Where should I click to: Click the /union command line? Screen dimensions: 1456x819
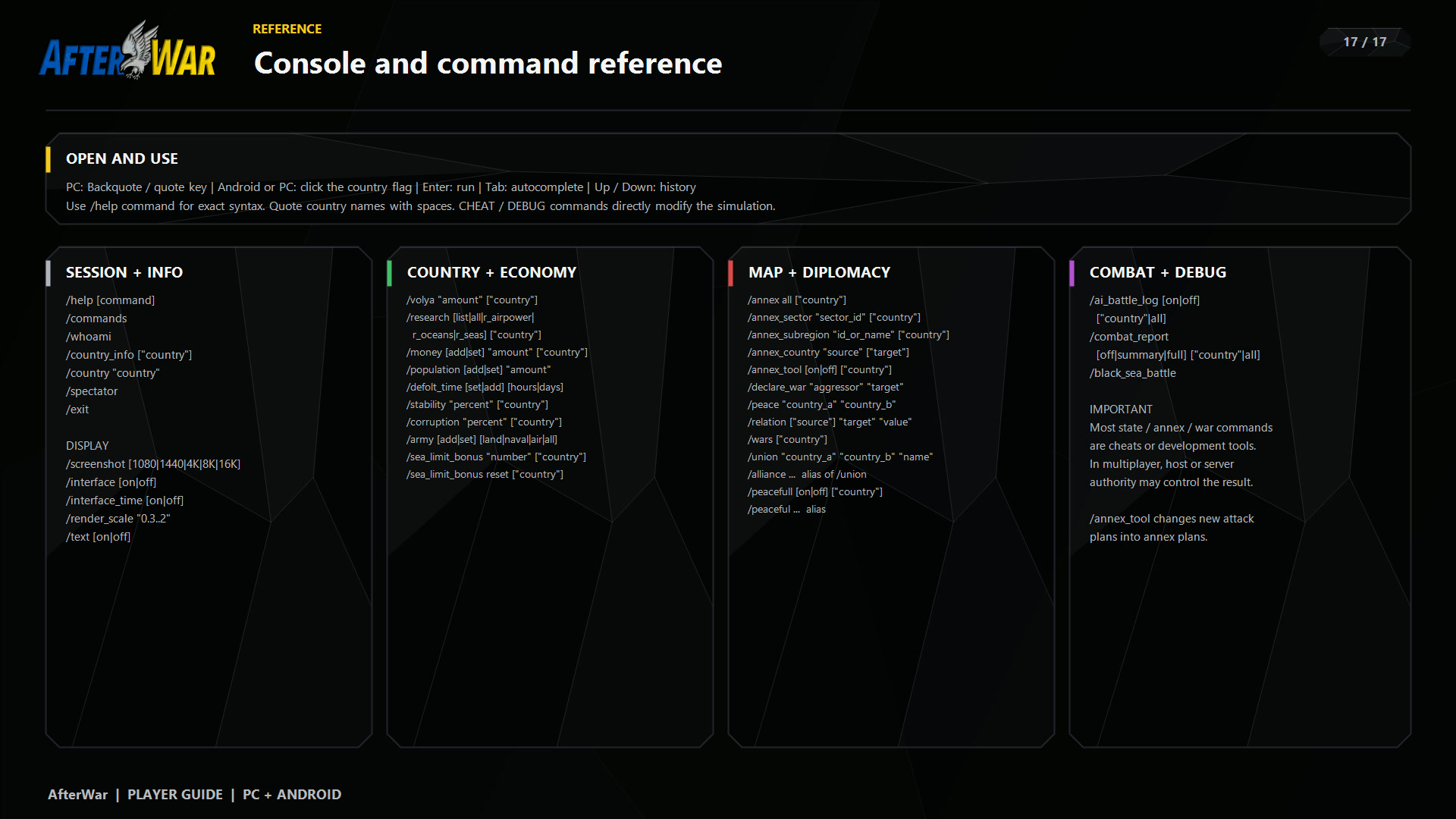840,457
